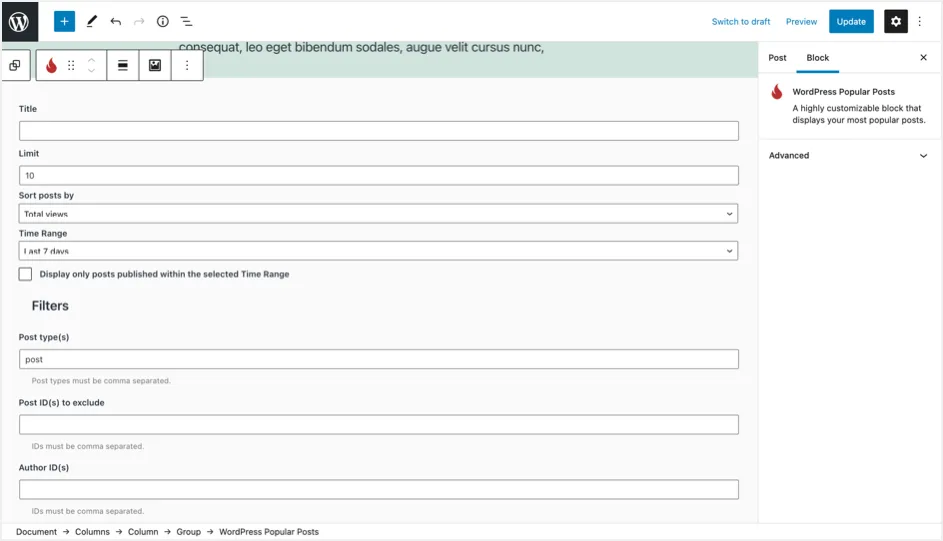This screenshot has width=943, height=541.
Task: Click the Author ID(s) input field
Action: pos(378,489)
